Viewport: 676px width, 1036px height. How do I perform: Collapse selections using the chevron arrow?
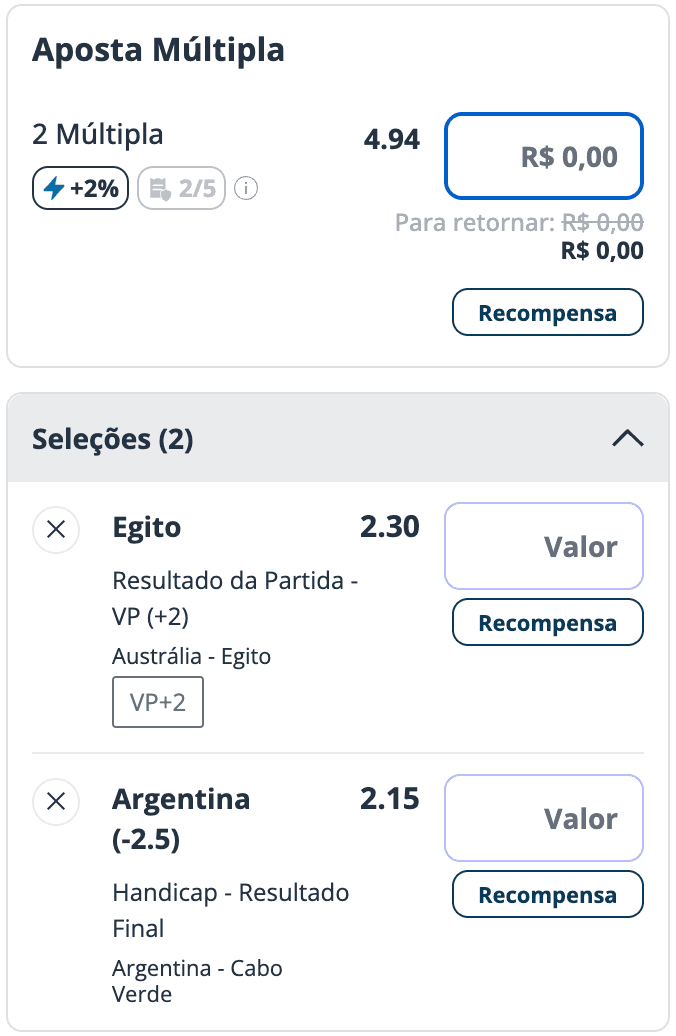(x=628, y=439)
